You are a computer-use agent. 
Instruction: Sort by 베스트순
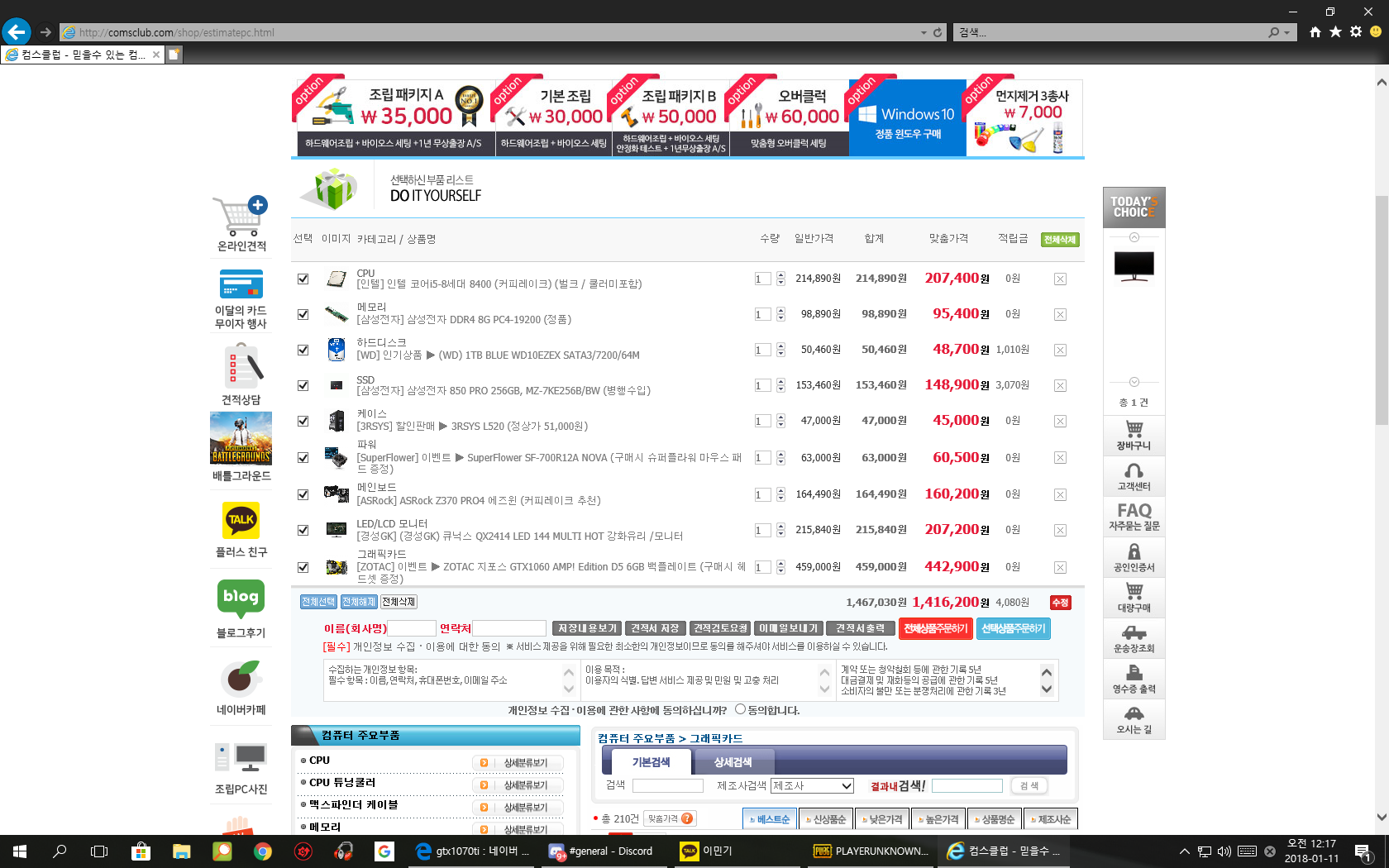[770, 819]
